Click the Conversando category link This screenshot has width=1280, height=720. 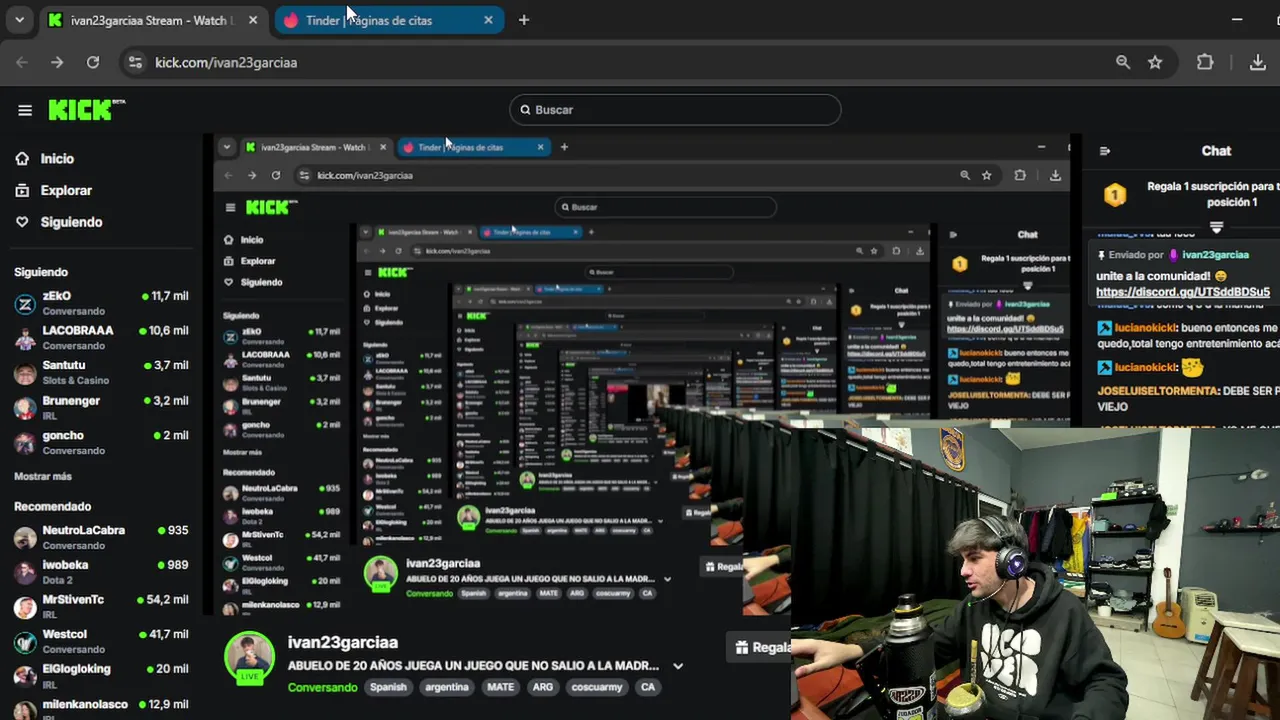coord(322,687)
